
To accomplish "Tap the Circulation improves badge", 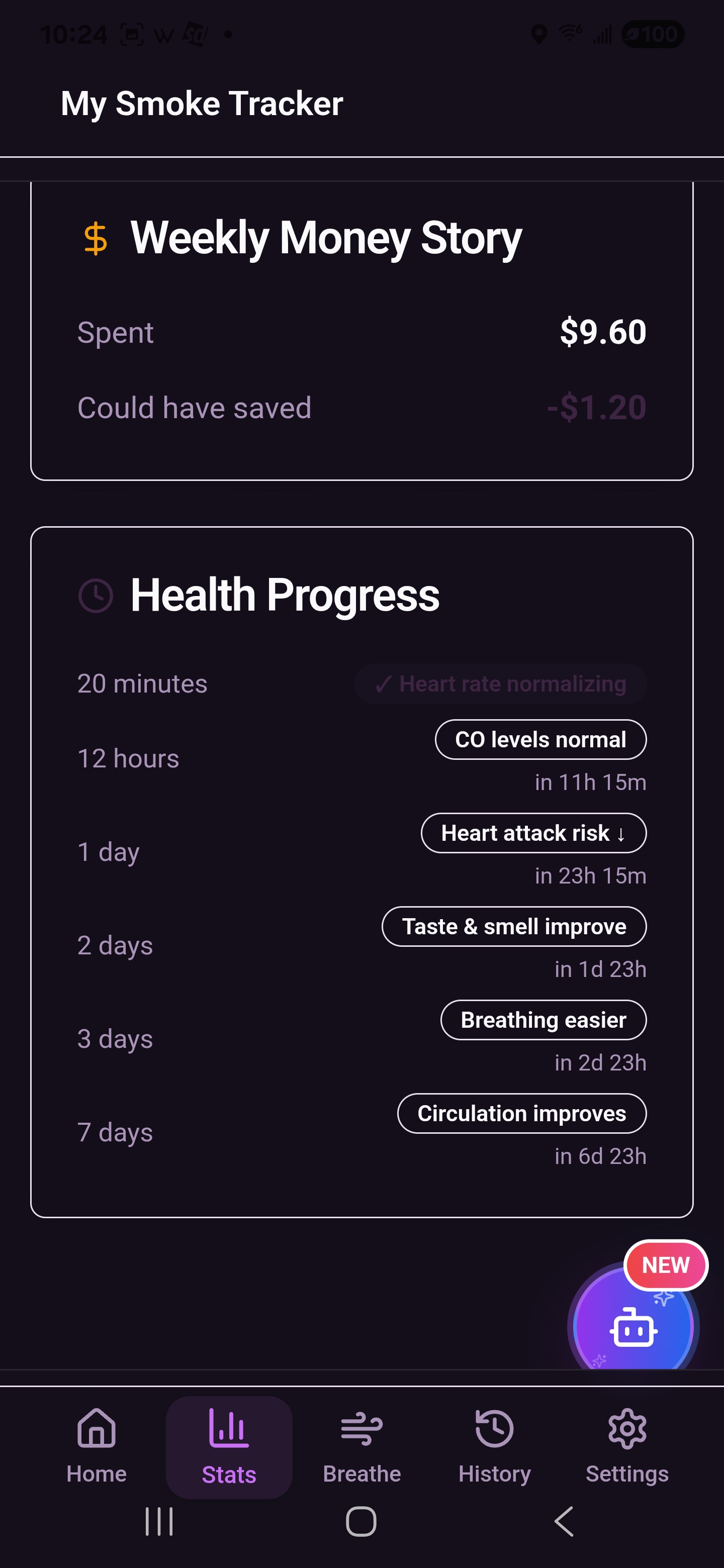I will (x=522, y=1113).
